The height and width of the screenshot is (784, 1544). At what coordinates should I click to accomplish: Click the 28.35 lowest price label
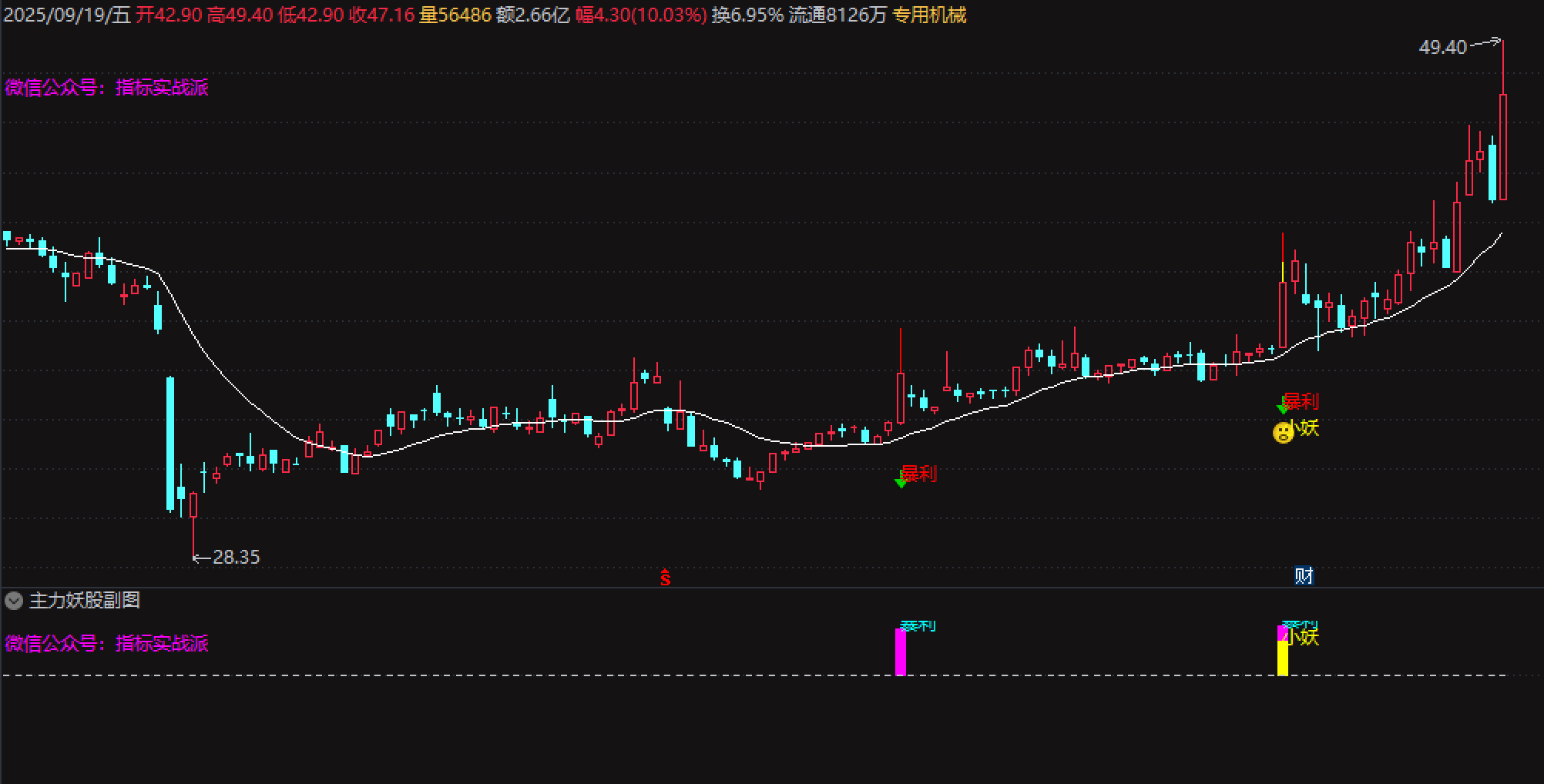tap(236, 557)
